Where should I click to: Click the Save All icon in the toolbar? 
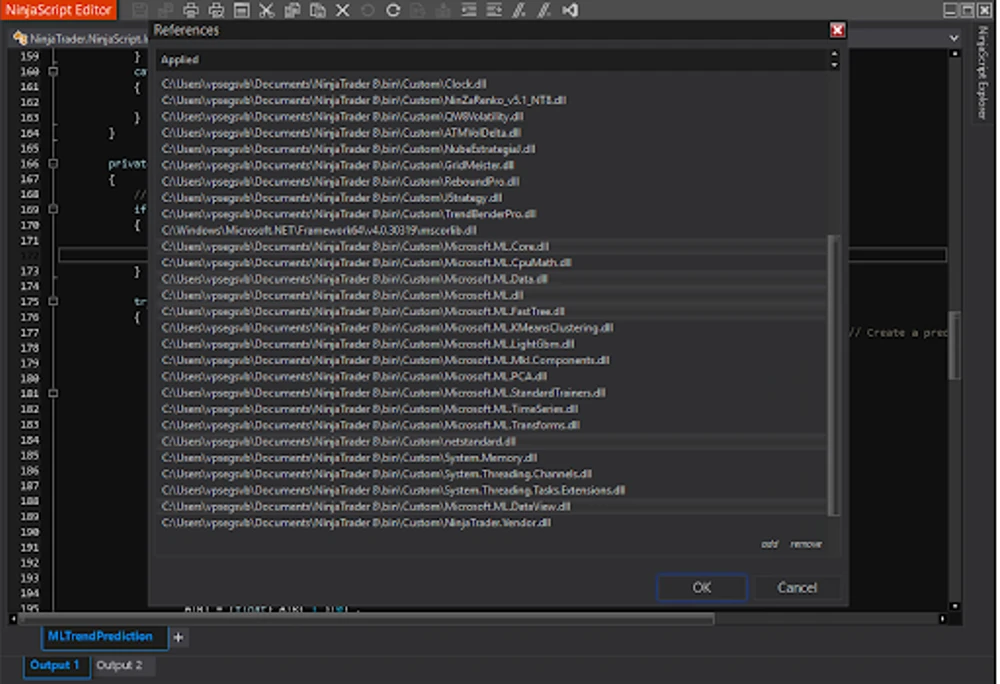(165, 10)
